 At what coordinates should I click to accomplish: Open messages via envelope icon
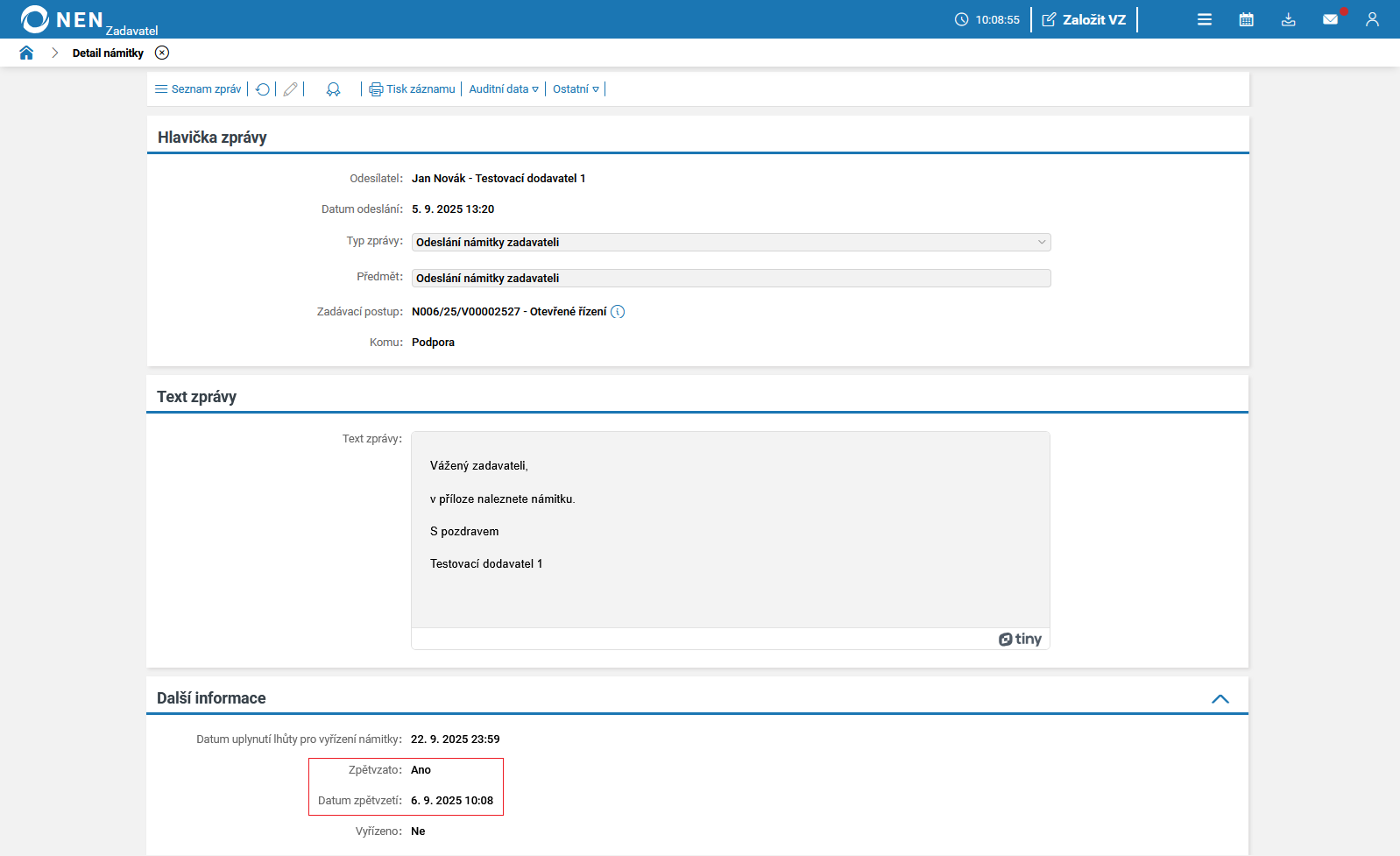(x=1331, y=19)
